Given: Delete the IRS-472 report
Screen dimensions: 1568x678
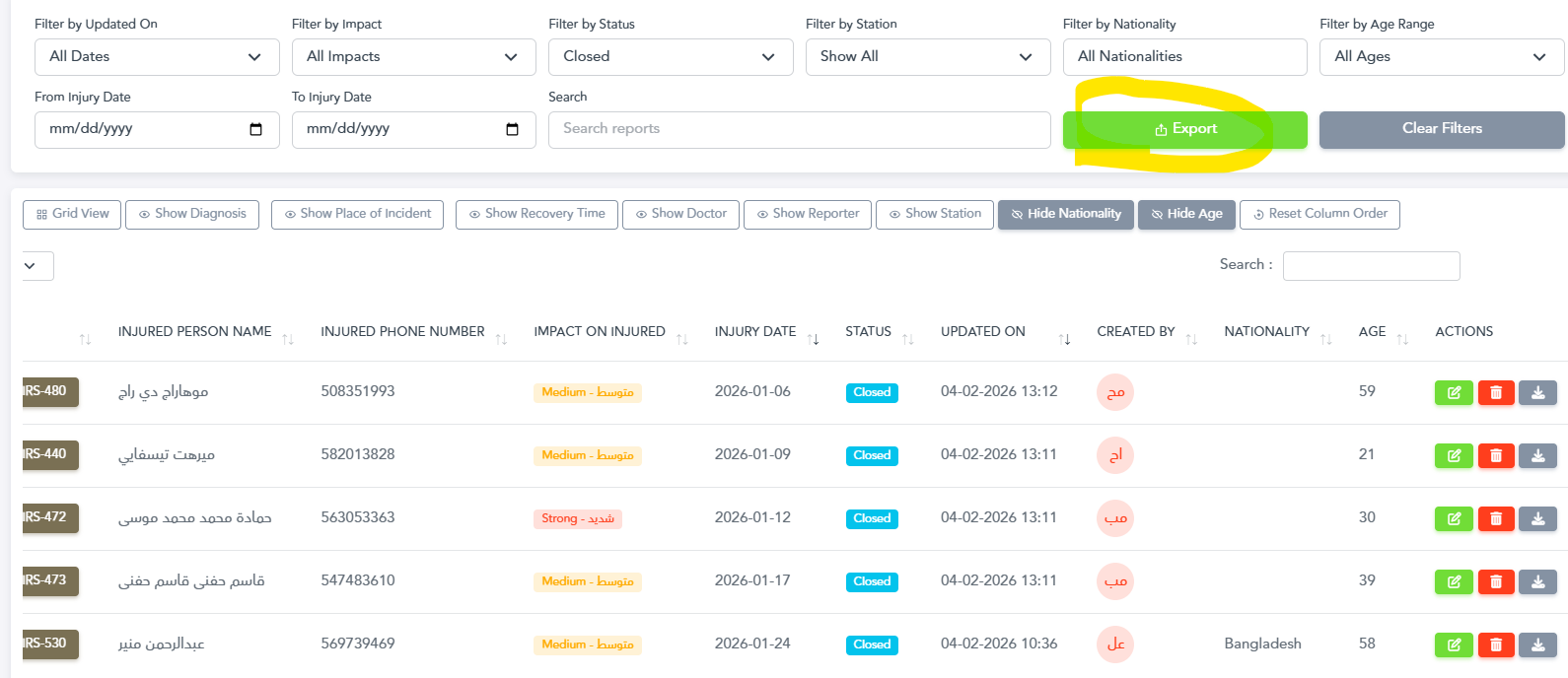Looking at the screenshot, I should point(1496,518).
